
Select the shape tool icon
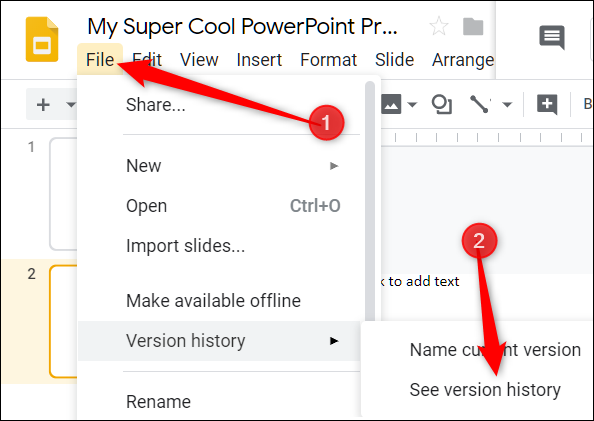[442, 104]
